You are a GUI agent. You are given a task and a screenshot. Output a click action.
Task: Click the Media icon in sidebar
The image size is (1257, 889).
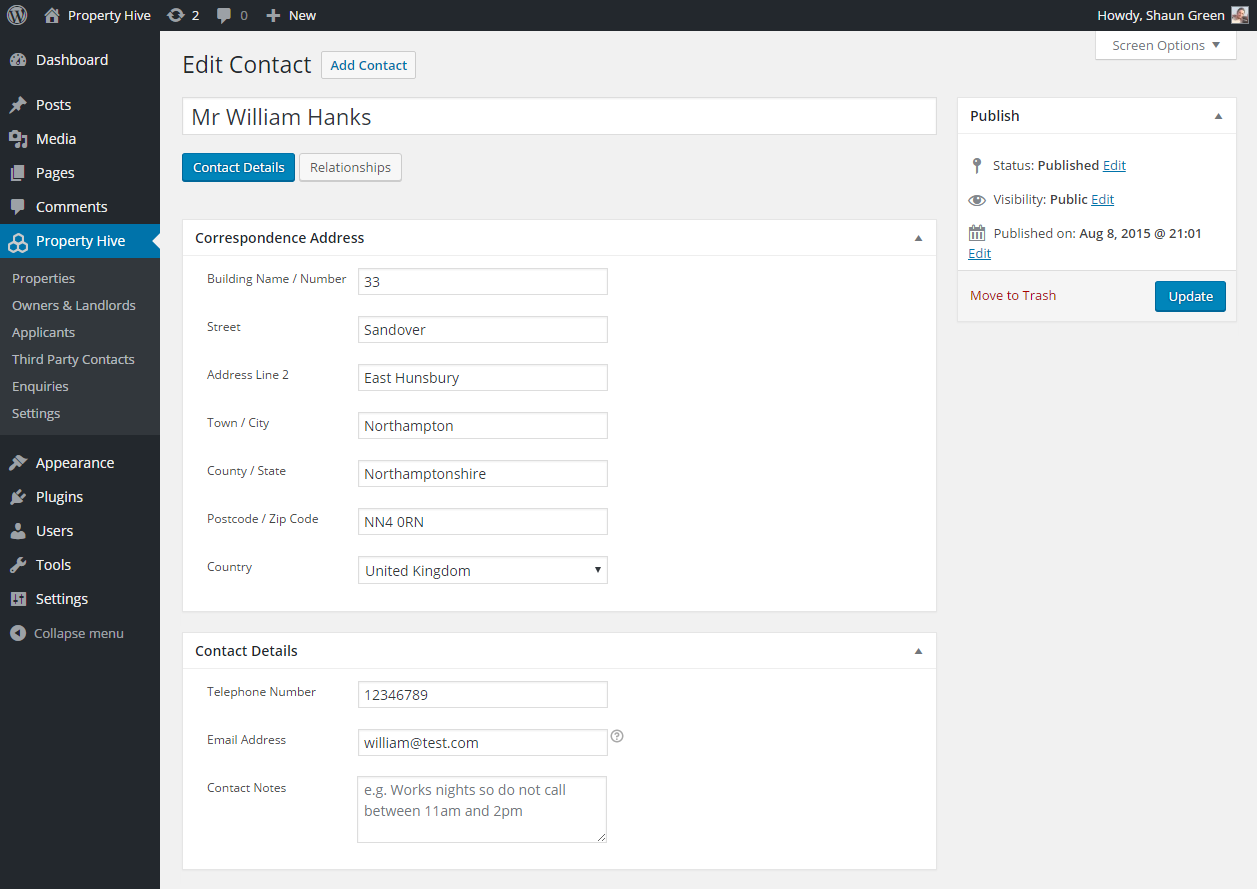18,139
